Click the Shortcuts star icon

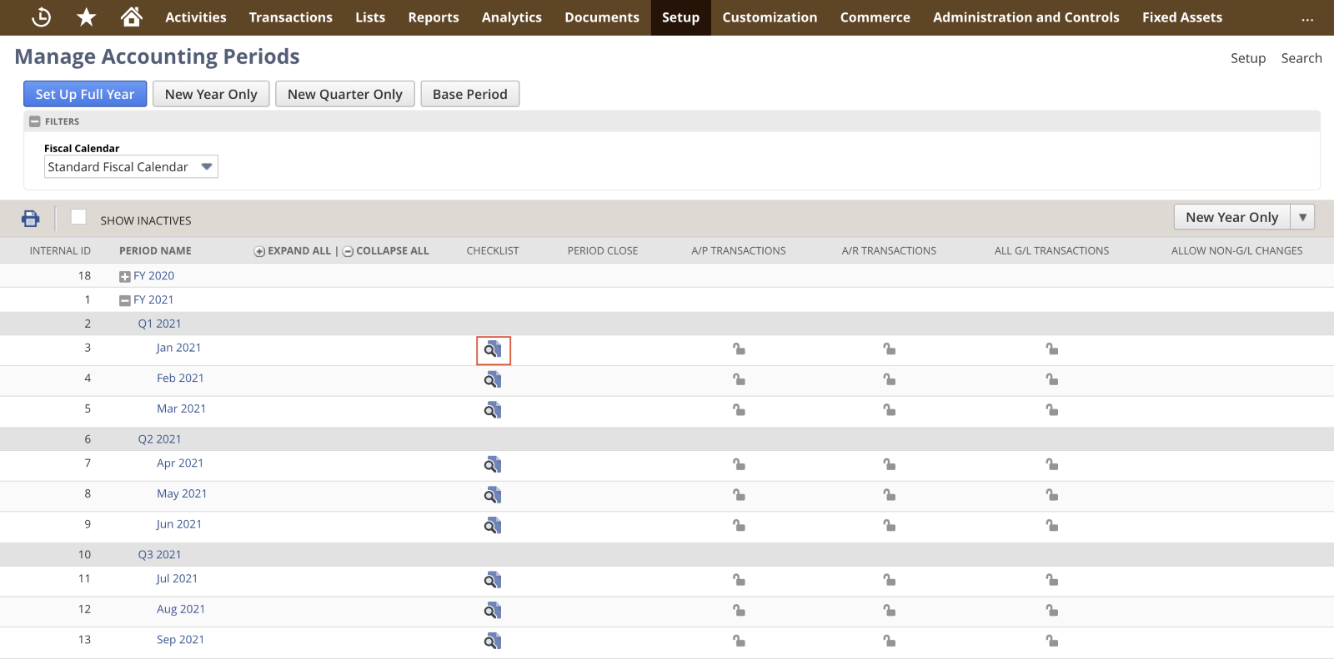pos(86,17)
